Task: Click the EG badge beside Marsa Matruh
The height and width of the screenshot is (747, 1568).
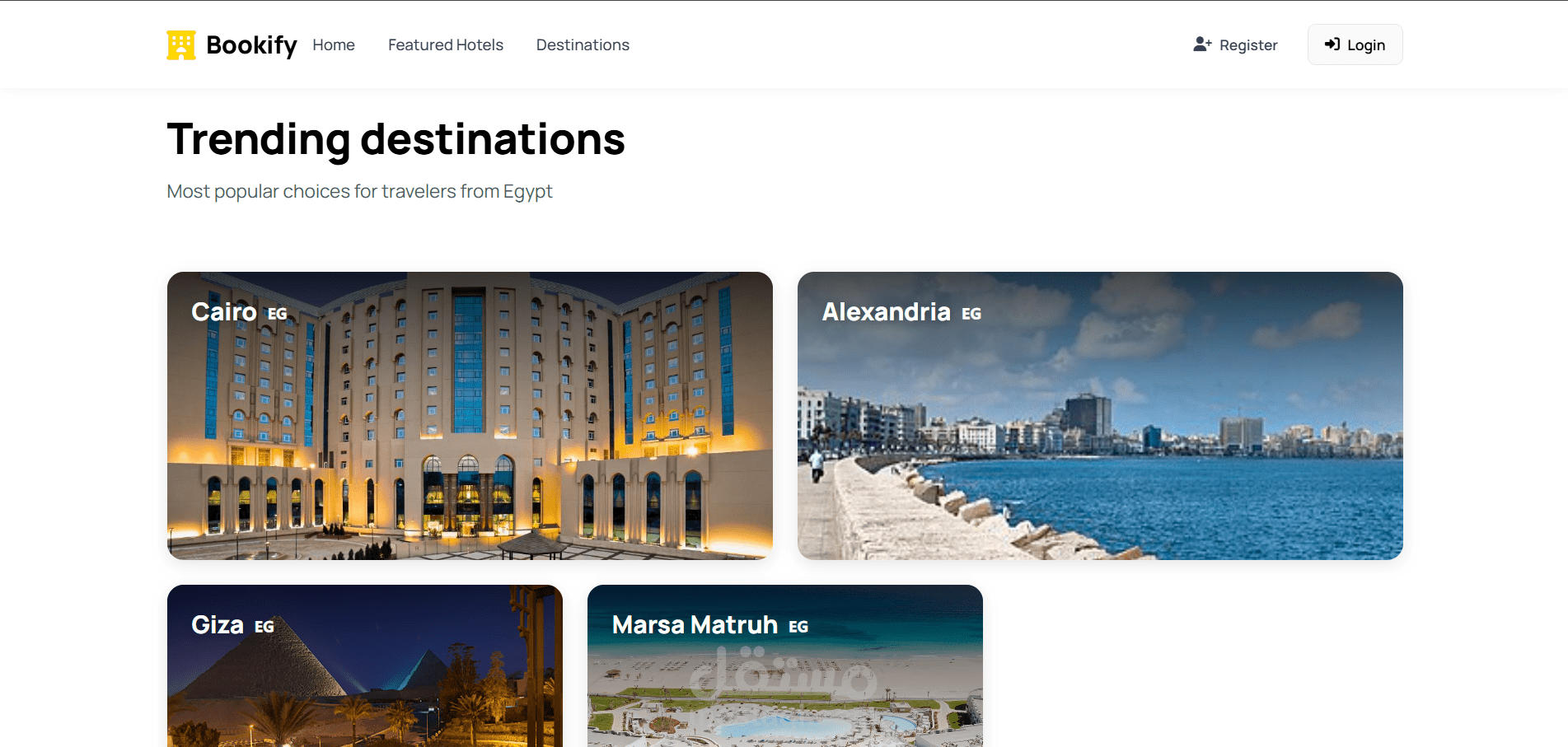Action: click(798, 627)
